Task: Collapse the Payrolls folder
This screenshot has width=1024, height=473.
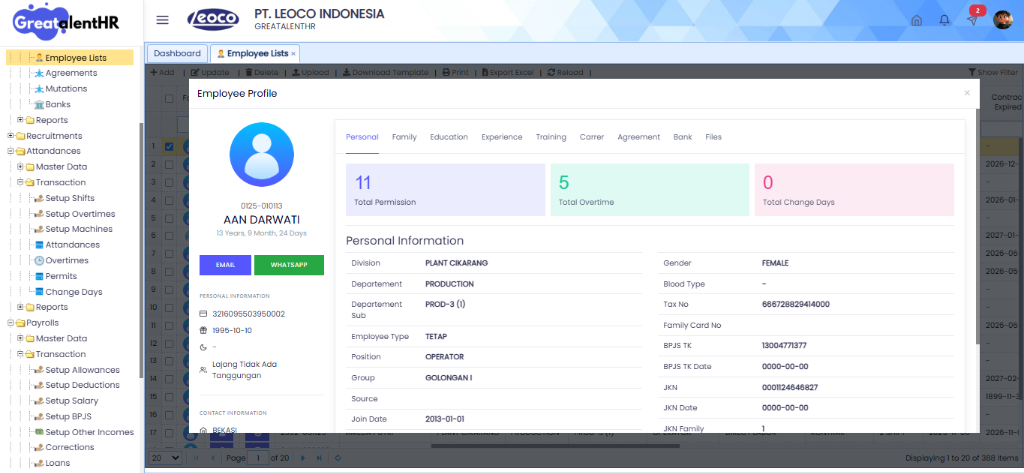Action: (10, 323)
